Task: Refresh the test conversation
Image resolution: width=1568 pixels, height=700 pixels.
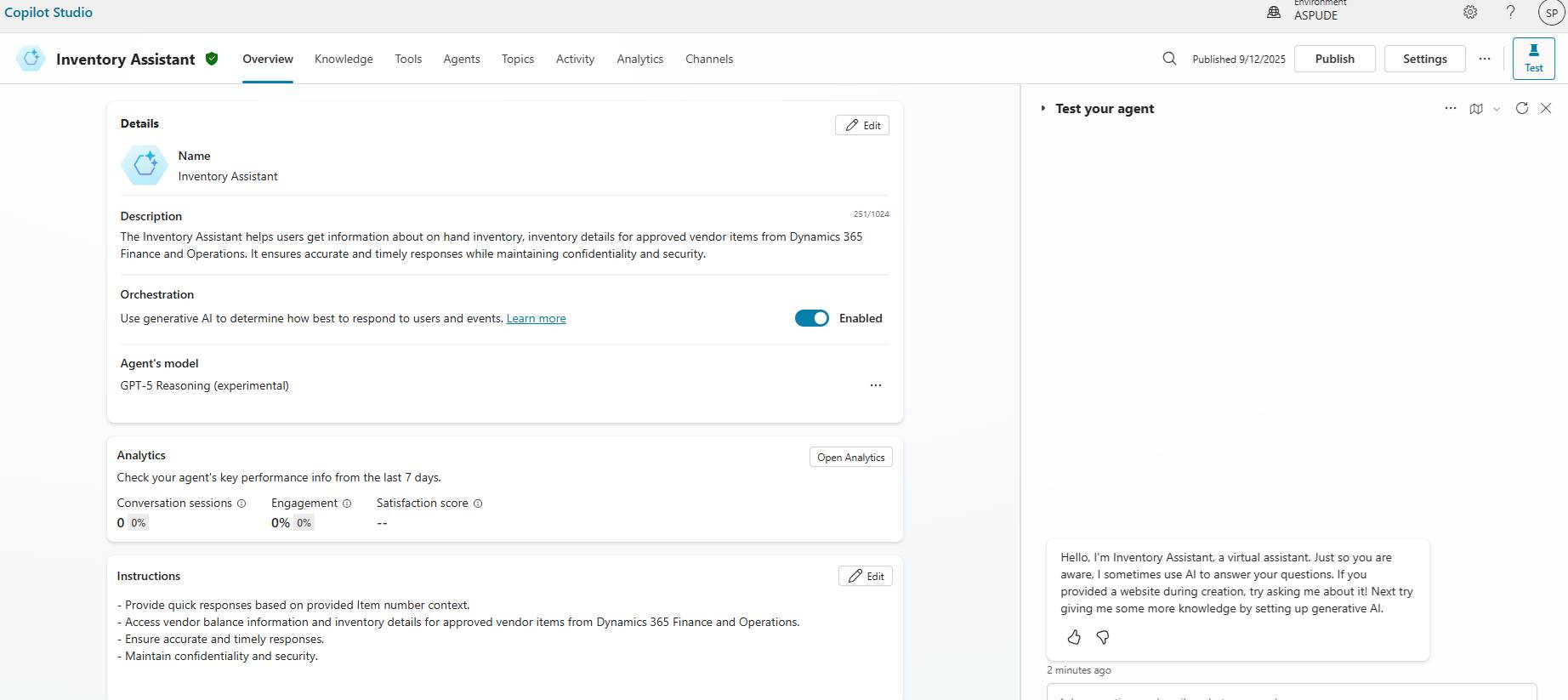Action: coord(1522,108)
